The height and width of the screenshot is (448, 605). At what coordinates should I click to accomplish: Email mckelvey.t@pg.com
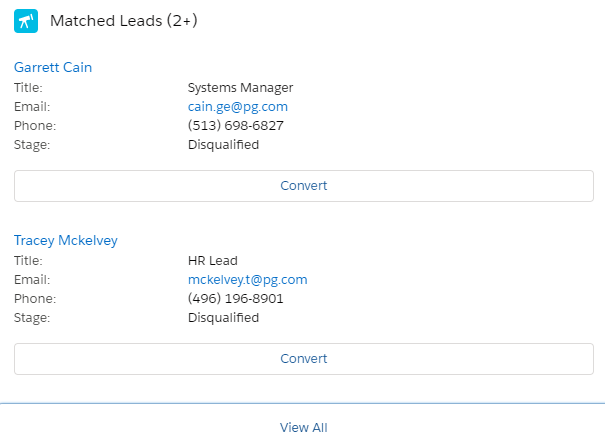(247, 279)
